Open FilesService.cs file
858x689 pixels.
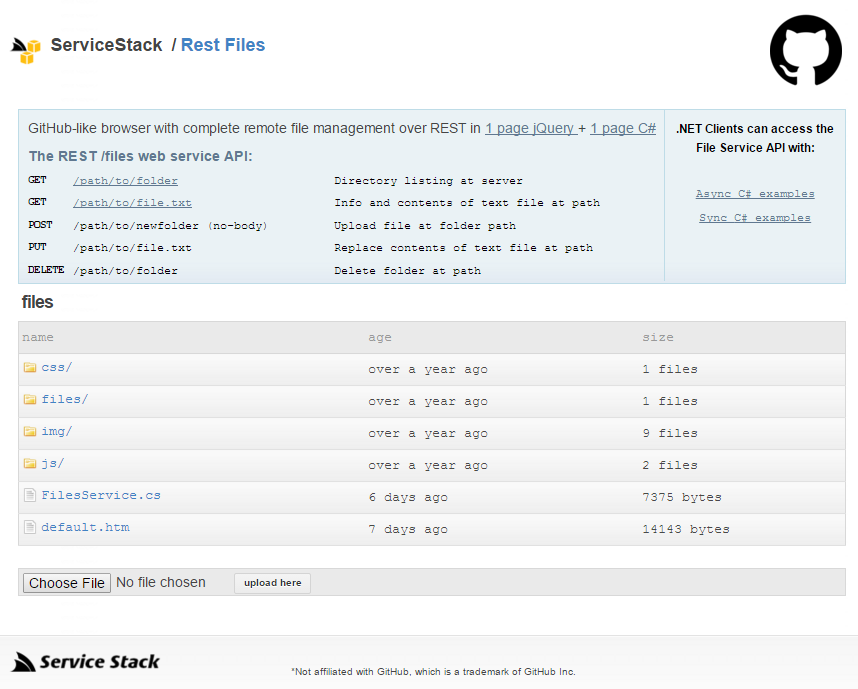101,495
